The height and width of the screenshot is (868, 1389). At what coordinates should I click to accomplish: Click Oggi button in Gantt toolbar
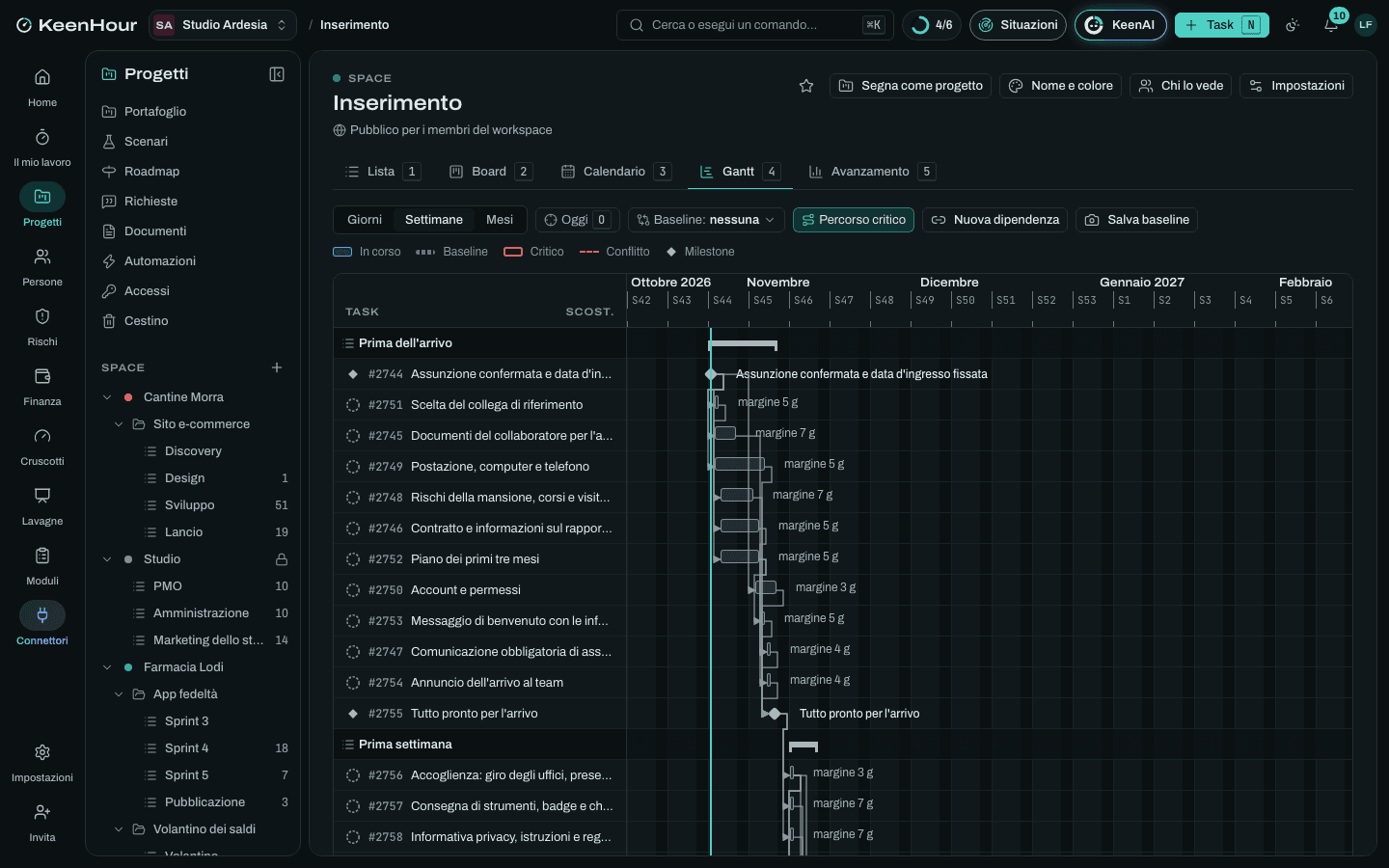(577, 220)
